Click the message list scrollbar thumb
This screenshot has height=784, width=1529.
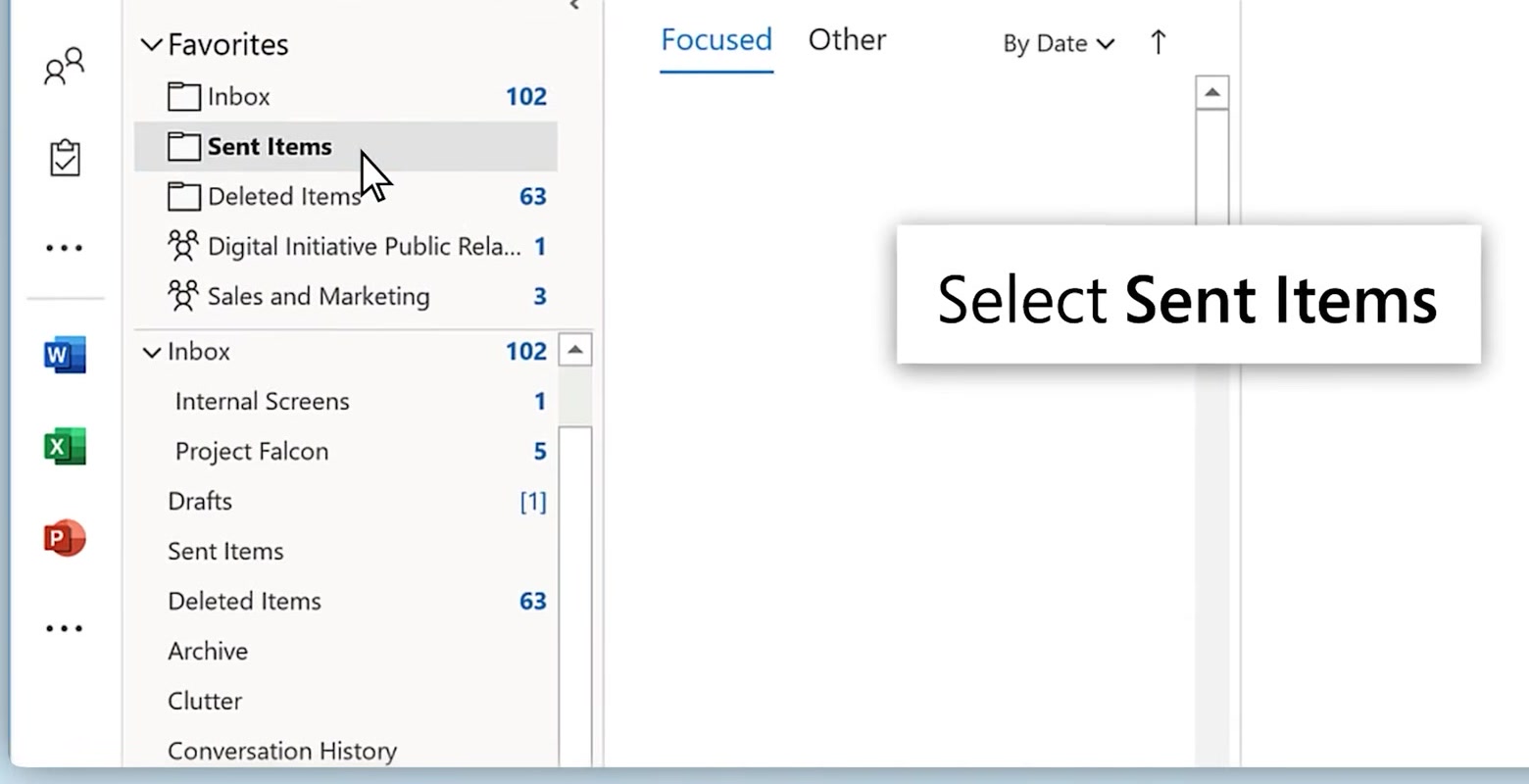(x=1212, y=167)
